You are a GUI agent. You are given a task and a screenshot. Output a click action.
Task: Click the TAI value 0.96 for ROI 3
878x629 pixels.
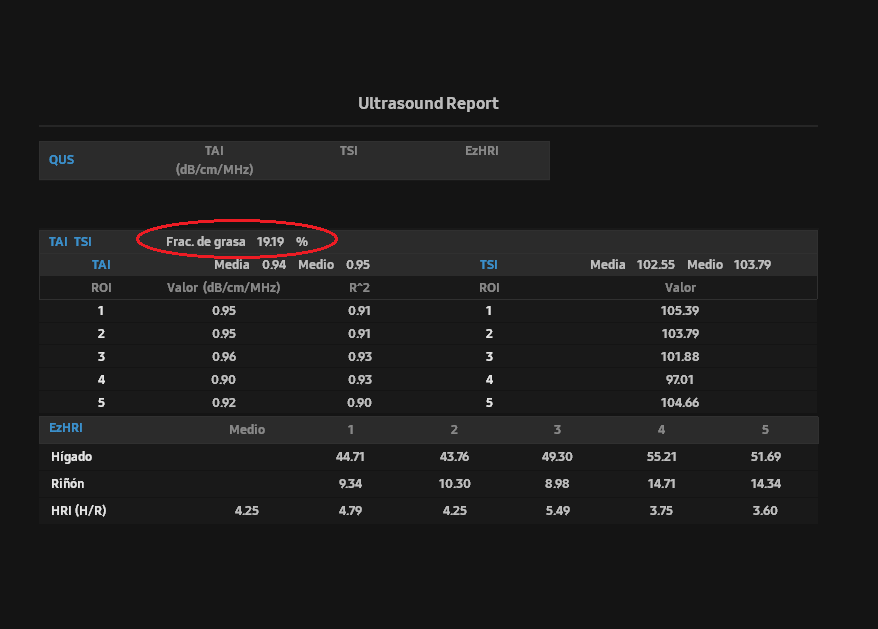tap(223, 357)
